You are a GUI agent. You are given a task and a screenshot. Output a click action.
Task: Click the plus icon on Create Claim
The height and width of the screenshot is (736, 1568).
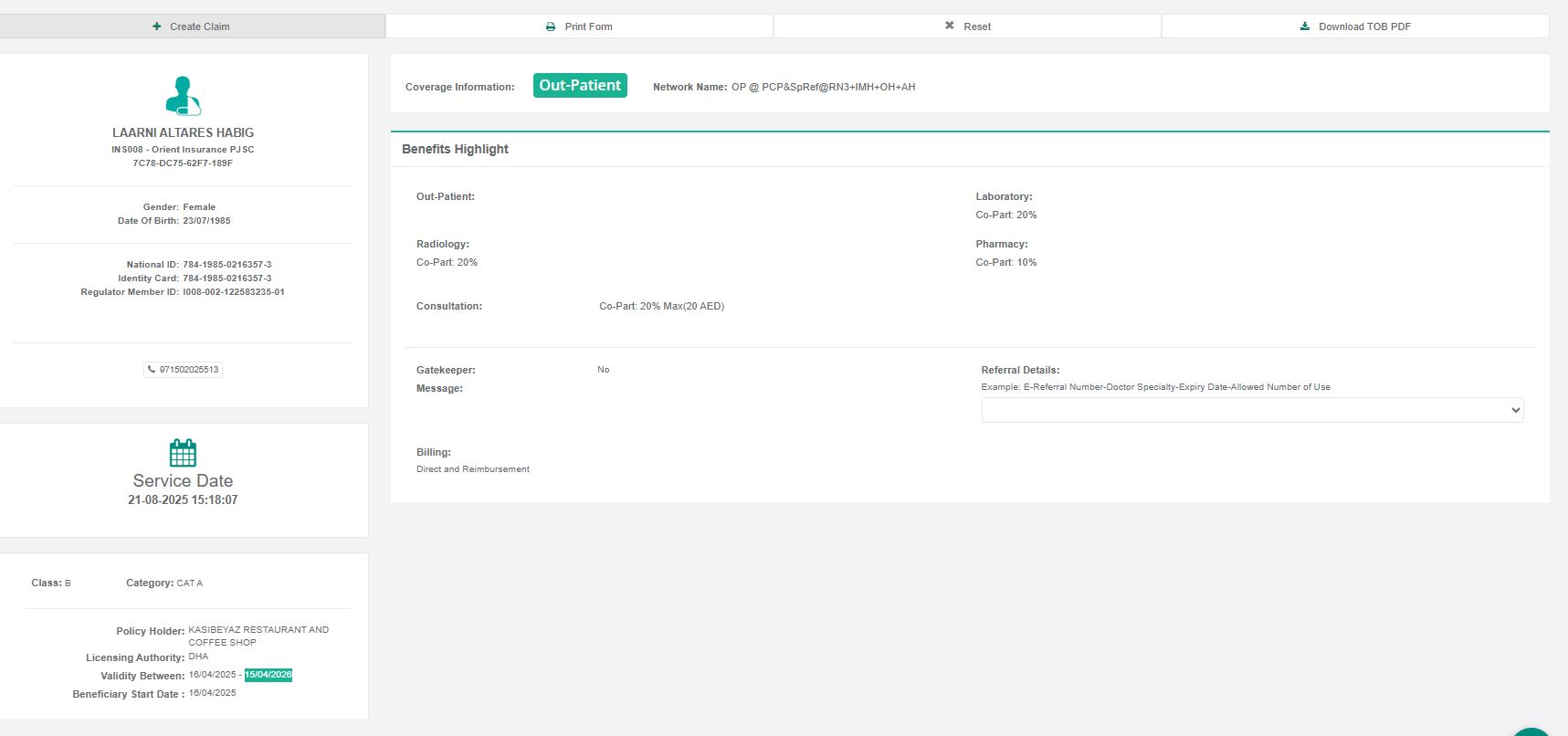coord(157,26)
